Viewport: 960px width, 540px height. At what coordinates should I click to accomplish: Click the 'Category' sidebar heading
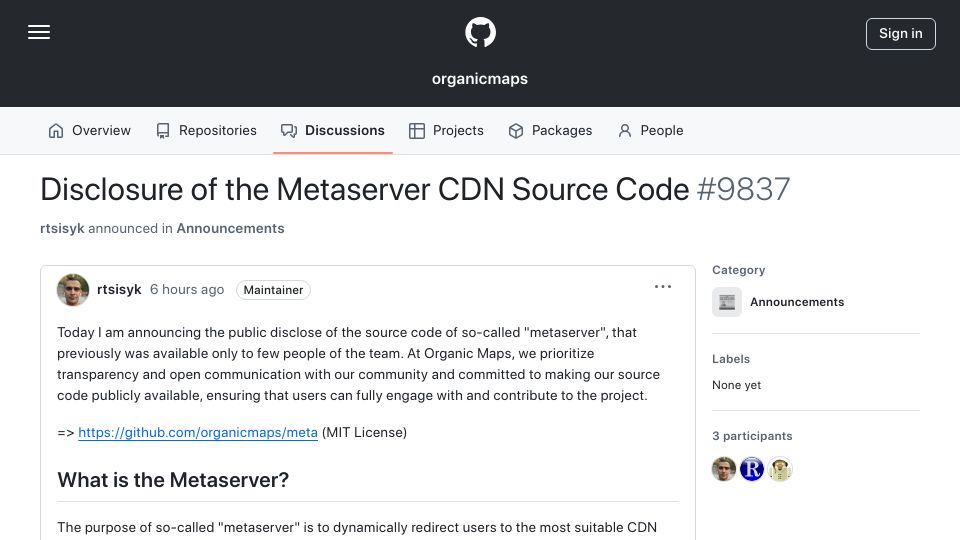pos(738,270)
